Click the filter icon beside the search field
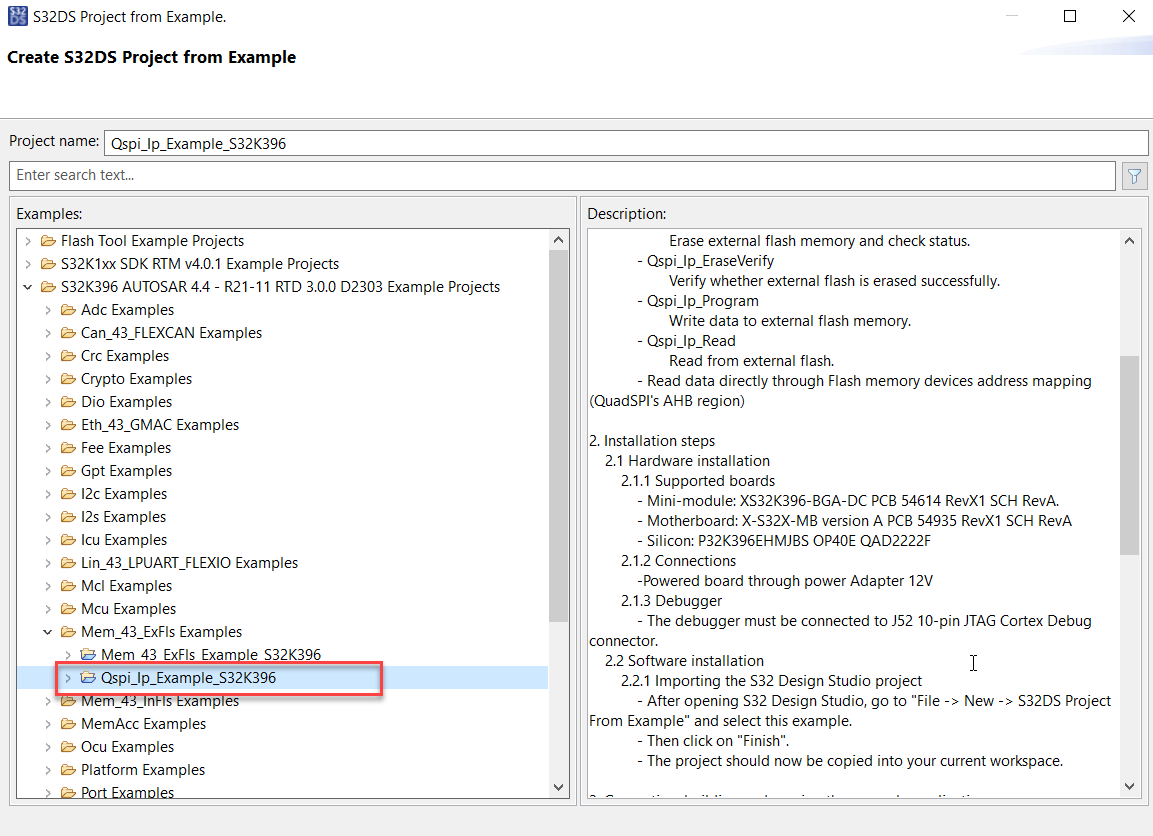Screen dimensions: 1153x836 click(x=1133, y=175)
